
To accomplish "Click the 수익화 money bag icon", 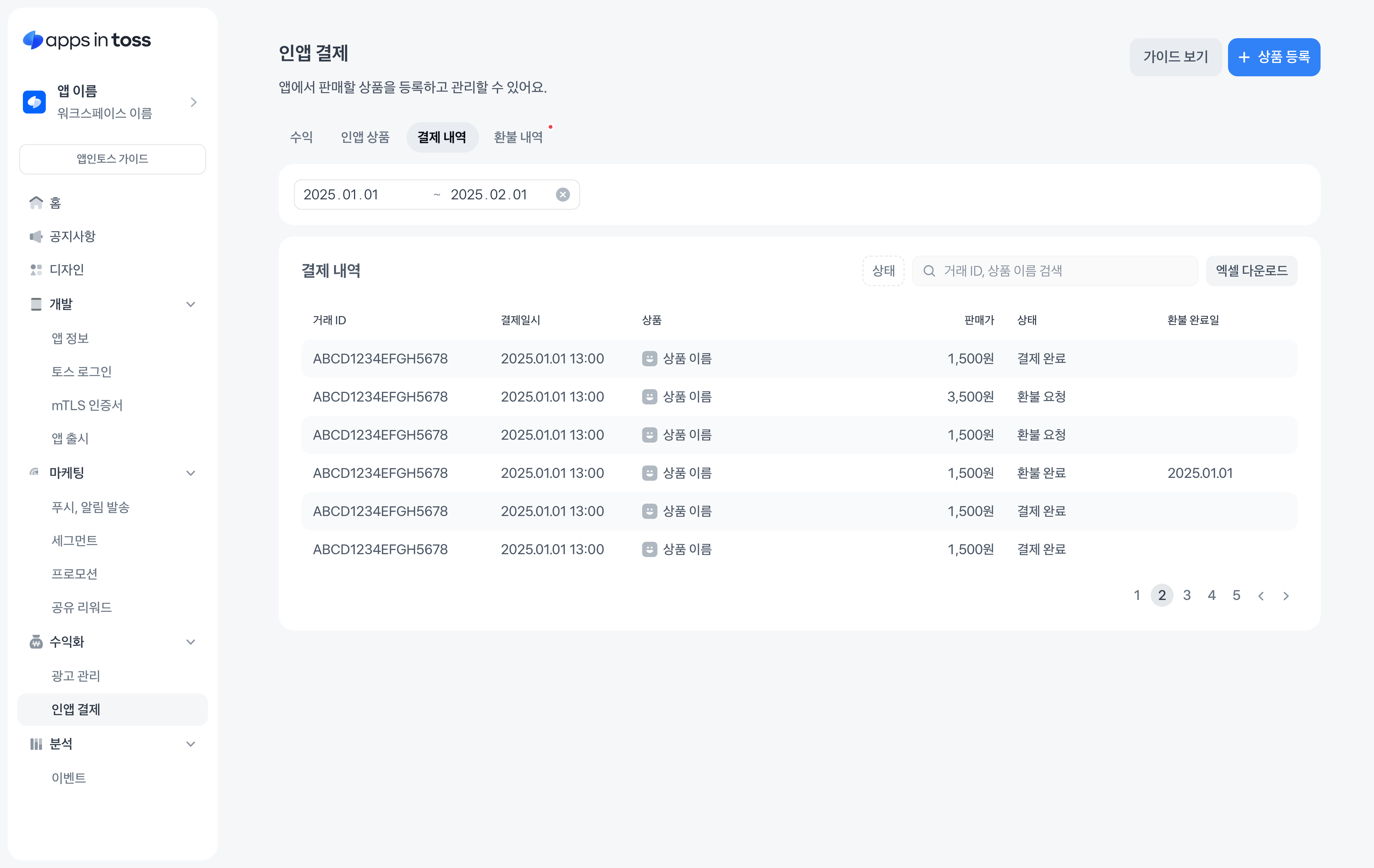I will tap(36, 642).
